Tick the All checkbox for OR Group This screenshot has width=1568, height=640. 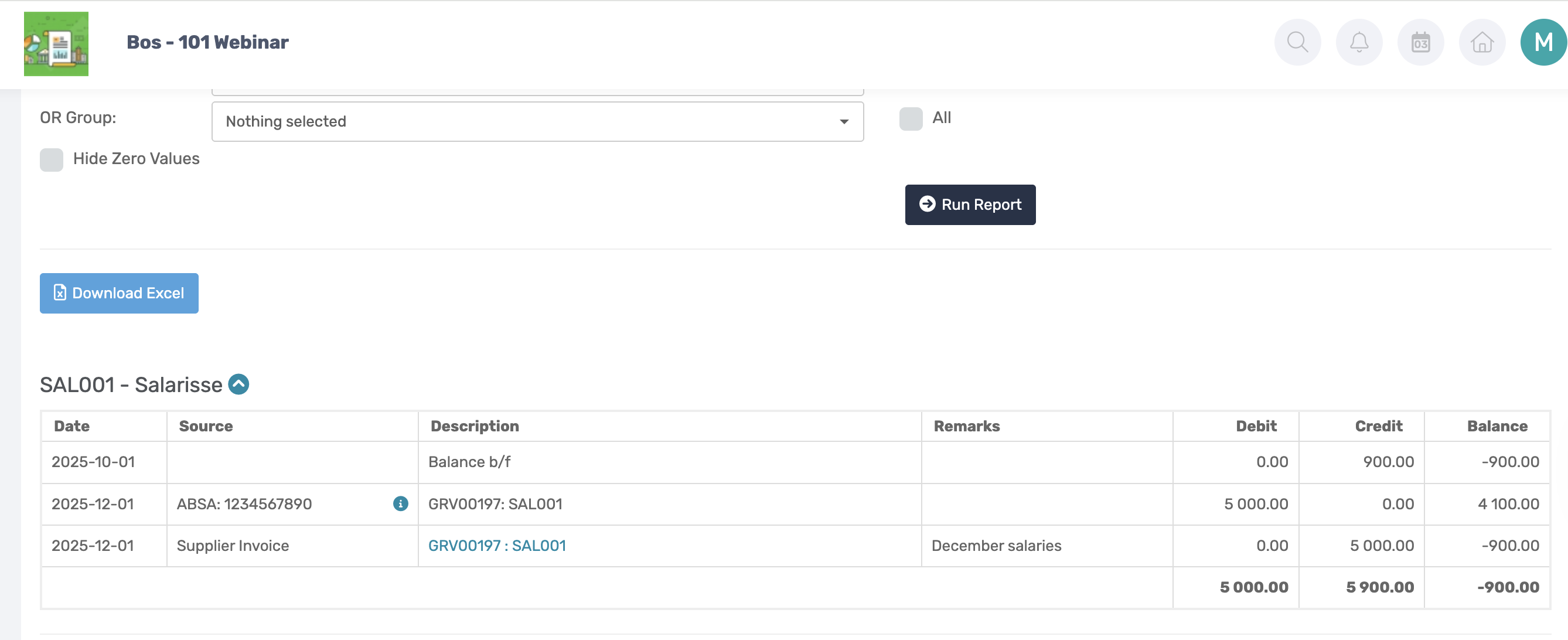(x=911, y=119)
